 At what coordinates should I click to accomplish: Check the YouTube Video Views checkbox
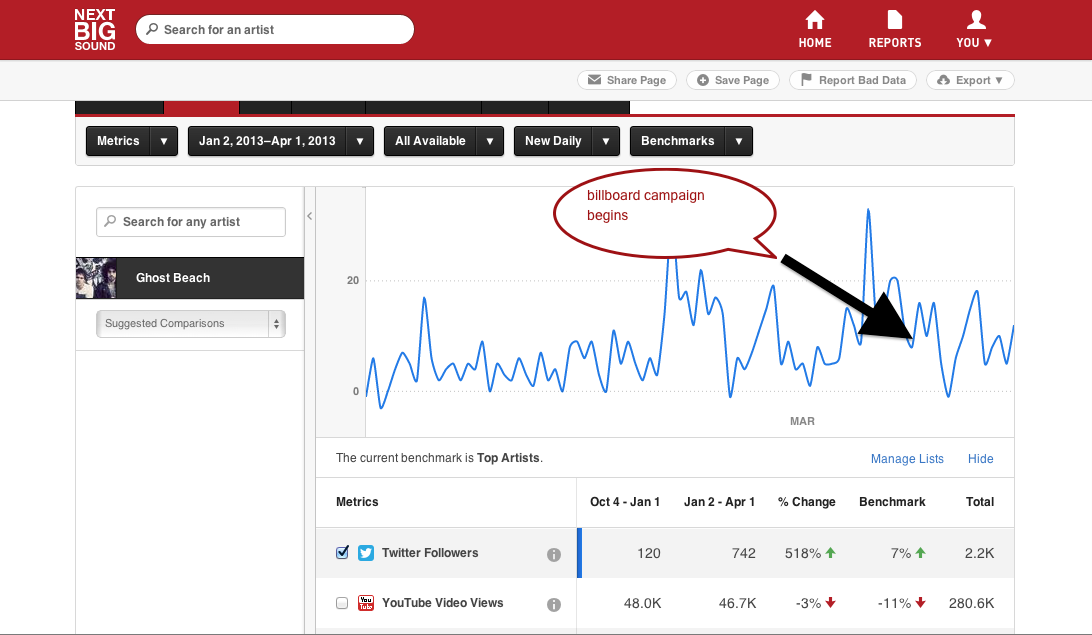pos(342,603)
